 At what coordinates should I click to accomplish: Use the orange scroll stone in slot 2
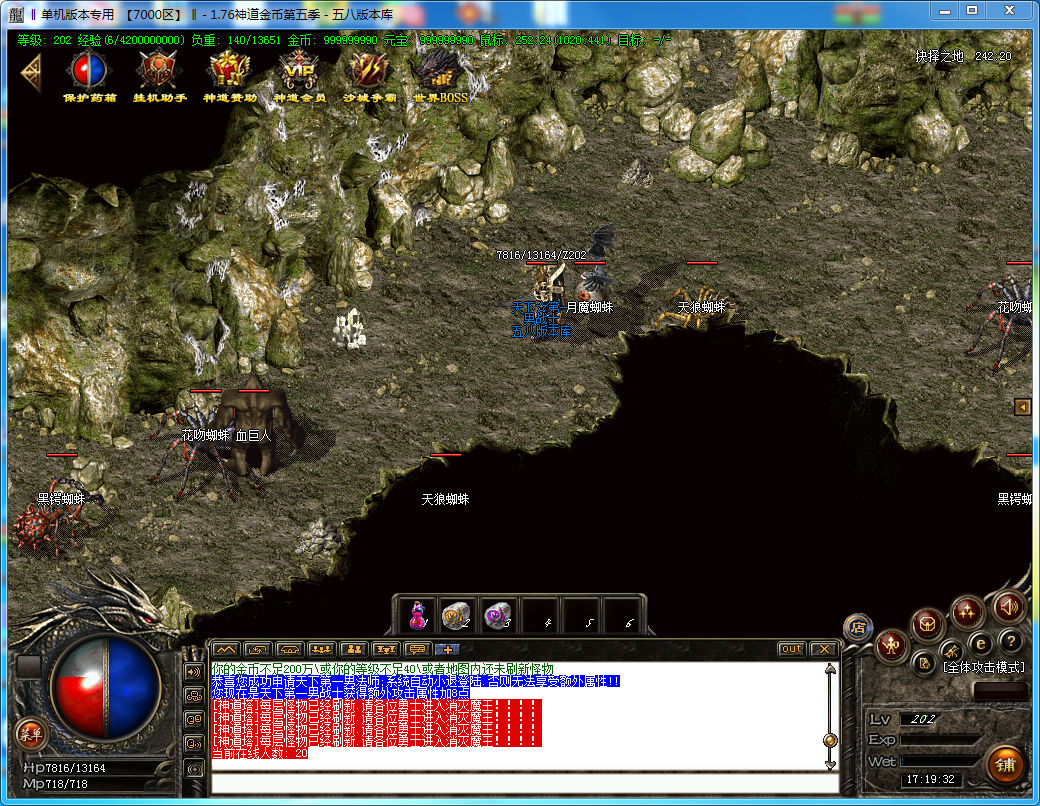tap(456, 616)
